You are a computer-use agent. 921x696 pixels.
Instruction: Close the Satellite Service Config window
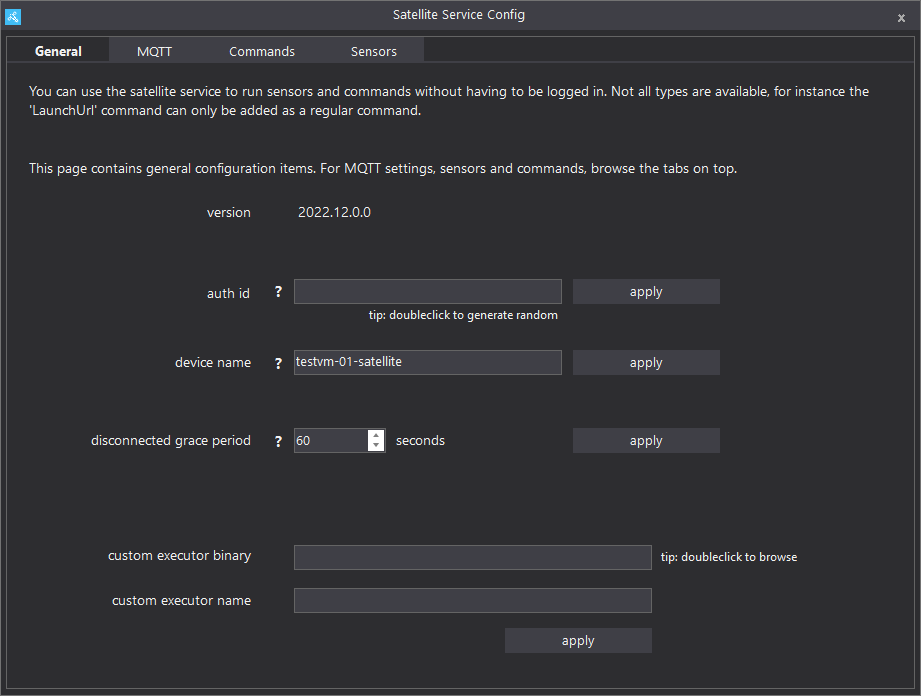[x=901, y=18]
